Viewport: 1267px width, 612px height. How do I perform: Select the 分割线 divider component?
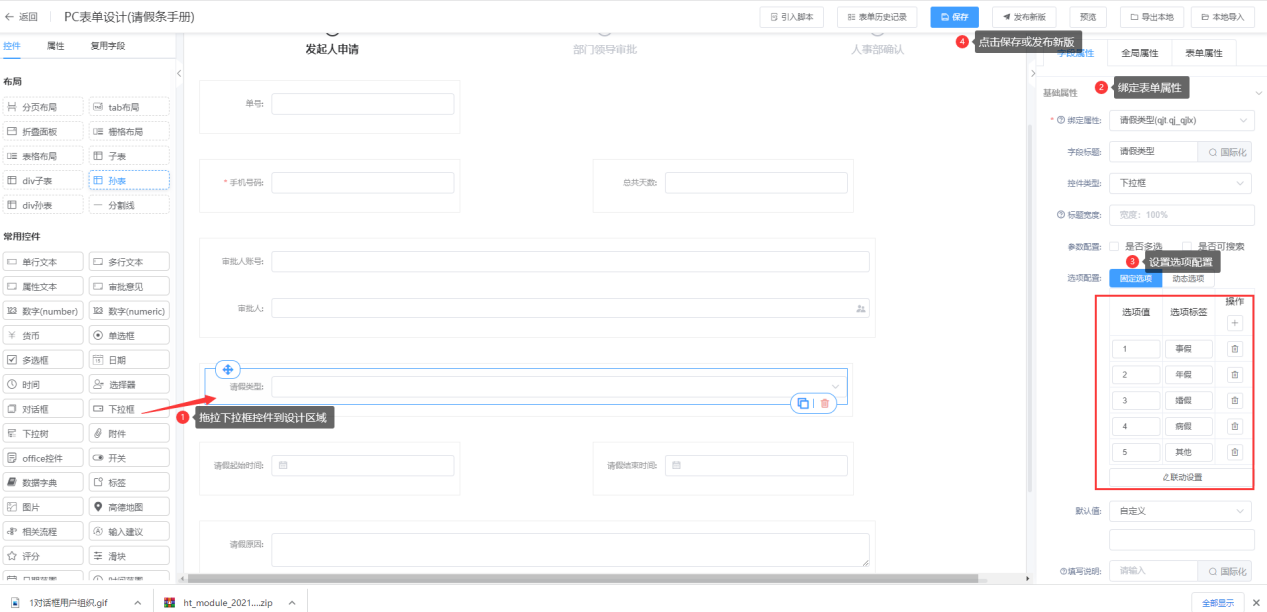coord(129,205)
